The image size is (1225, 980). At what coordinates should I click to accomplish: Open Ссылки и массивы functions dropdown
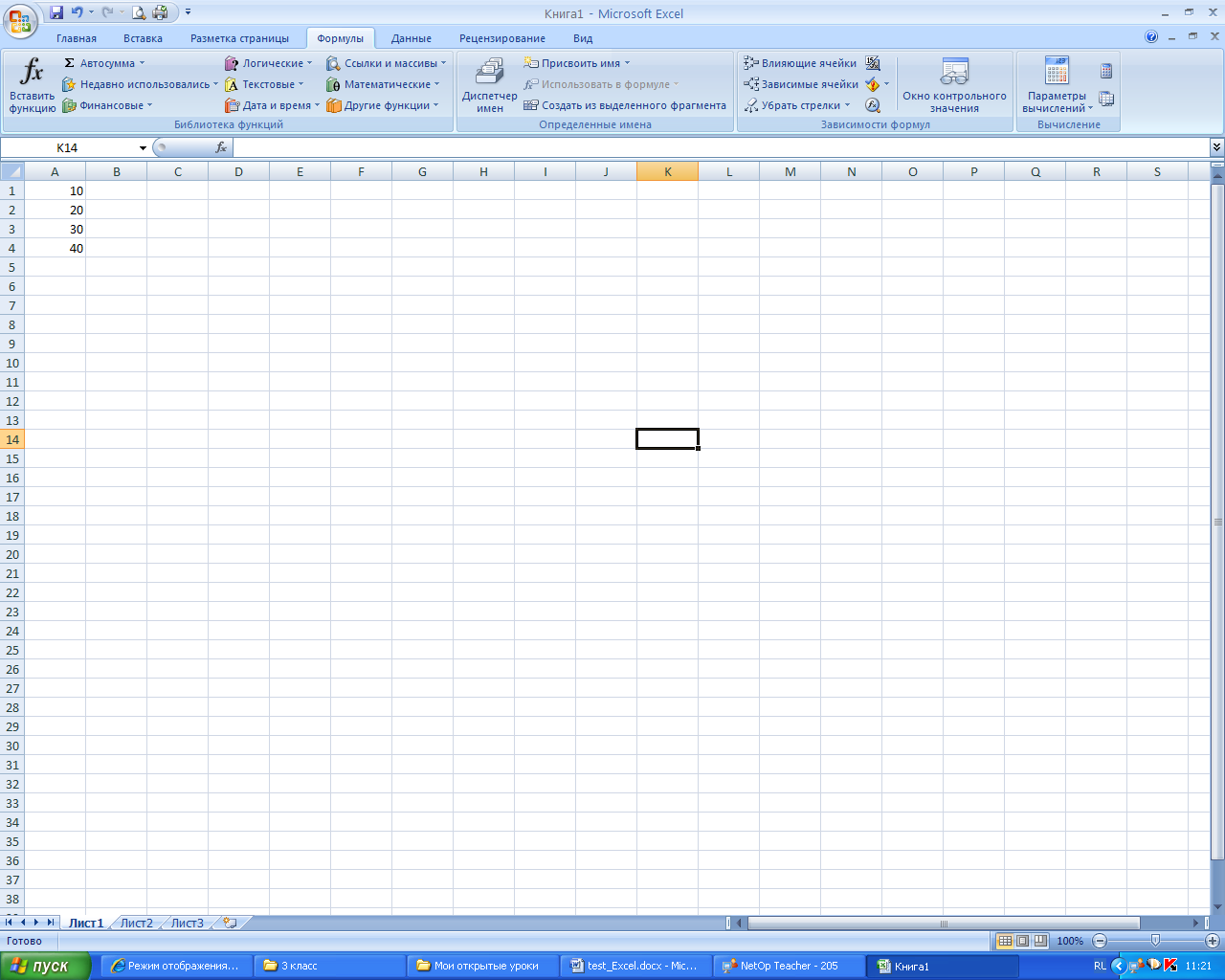[387, 63]
